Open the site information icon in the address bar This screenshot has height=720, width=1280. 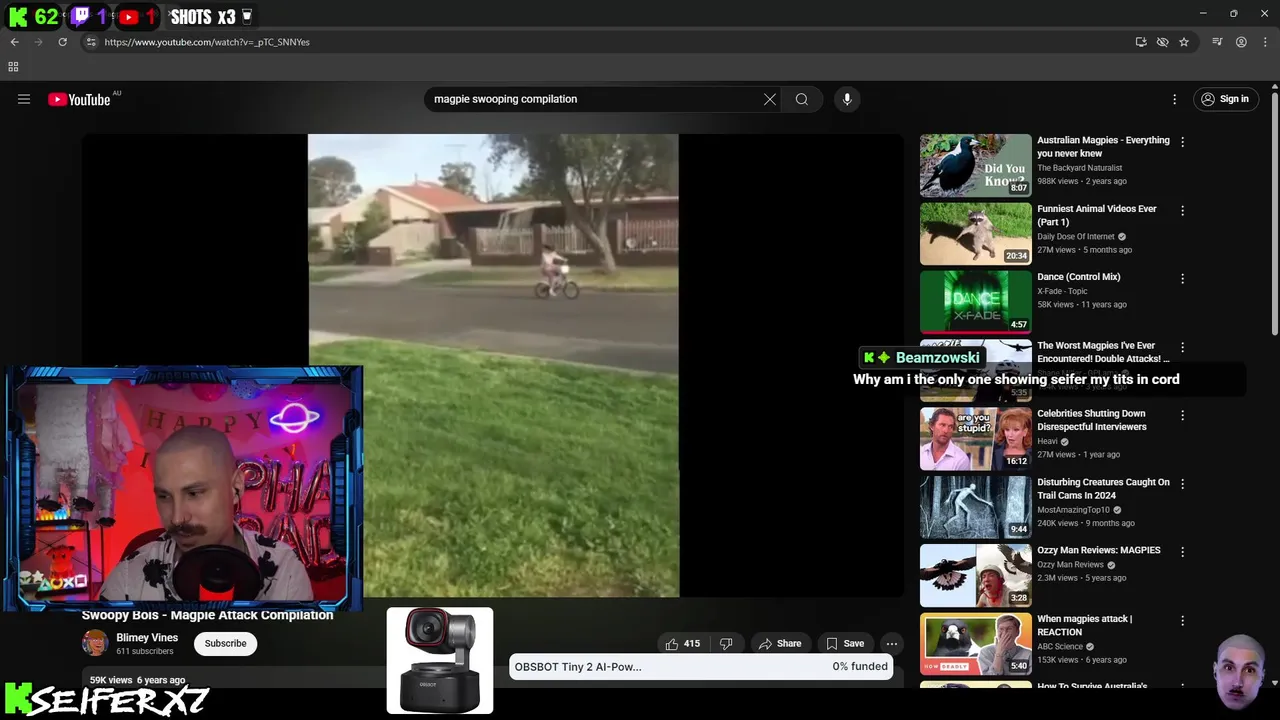[x=90, y=42]
